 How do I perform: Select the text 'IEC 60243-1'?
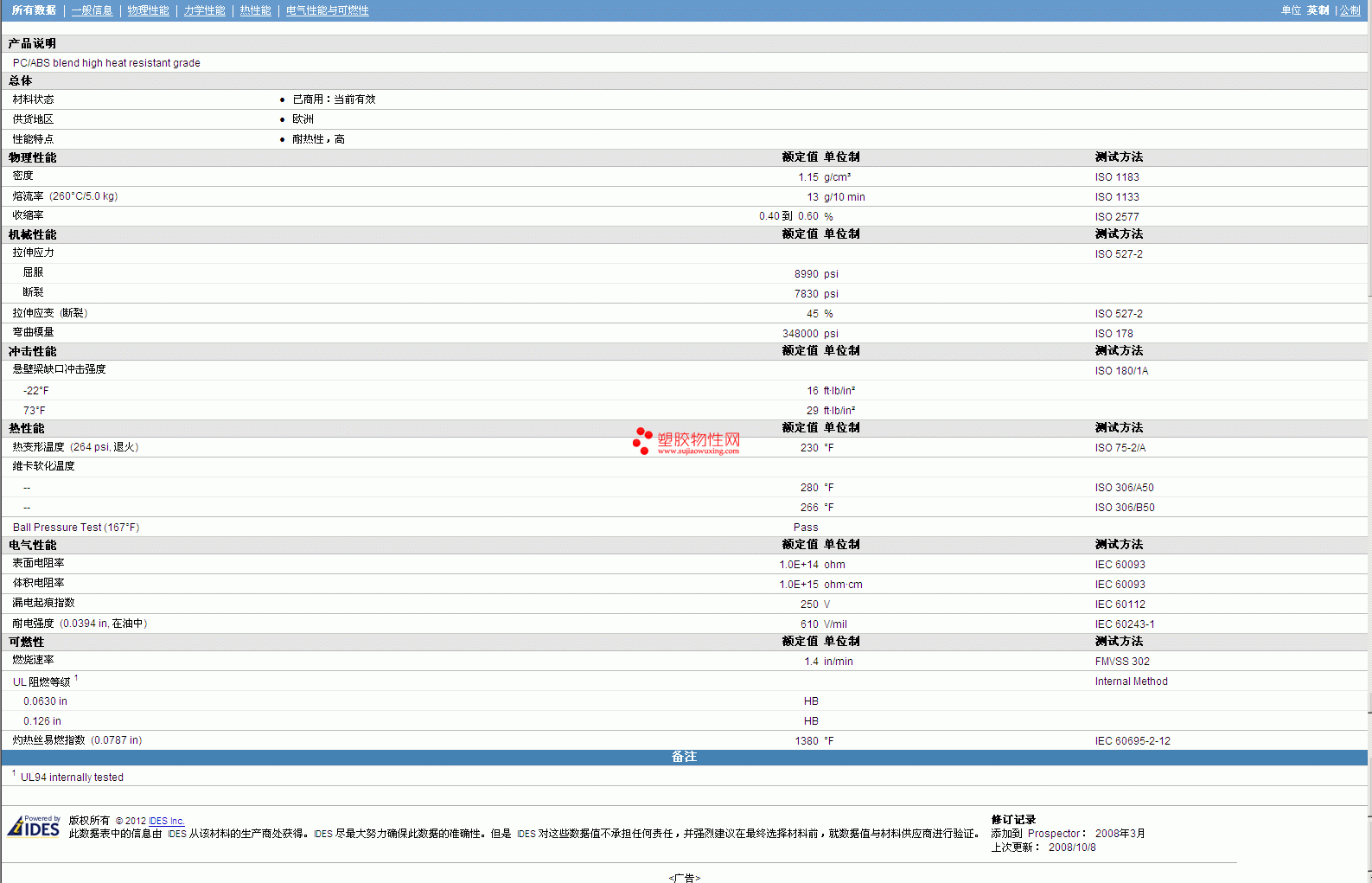[x=1125, y=624]
